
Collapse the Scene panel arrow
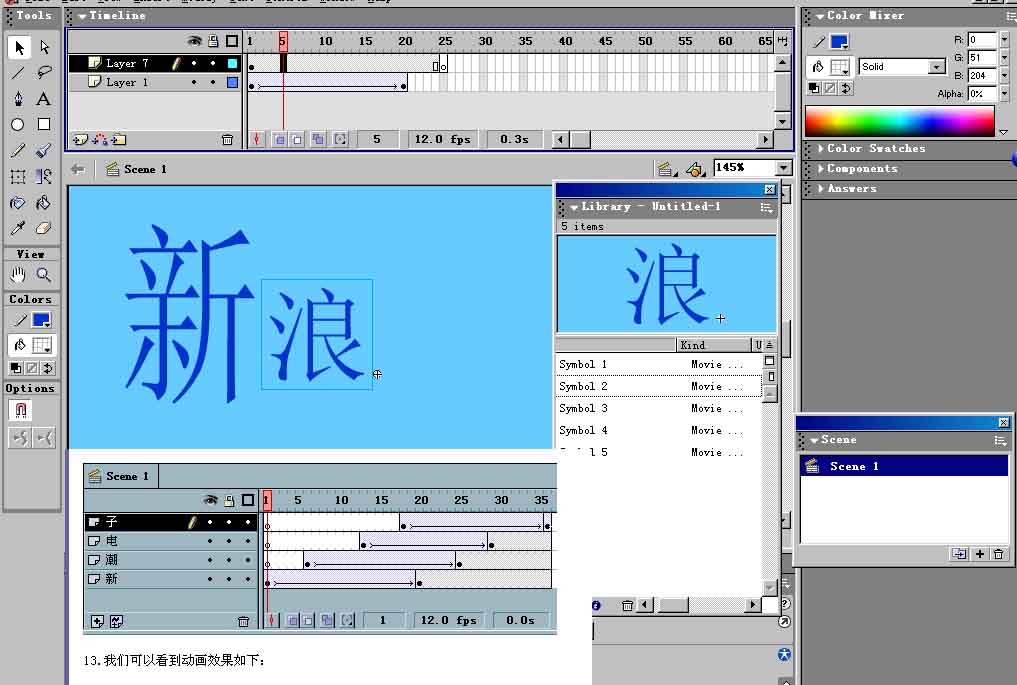[814, 440]
